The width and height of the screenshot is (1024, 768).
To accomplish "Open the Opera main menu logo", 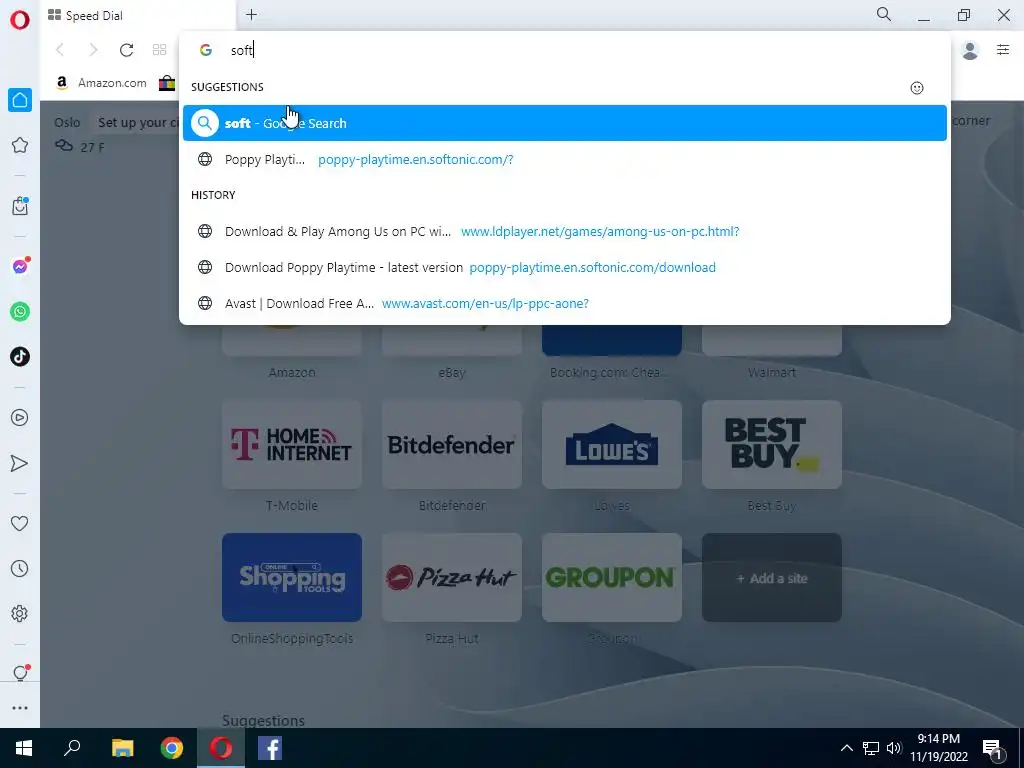I will (20, 20).
